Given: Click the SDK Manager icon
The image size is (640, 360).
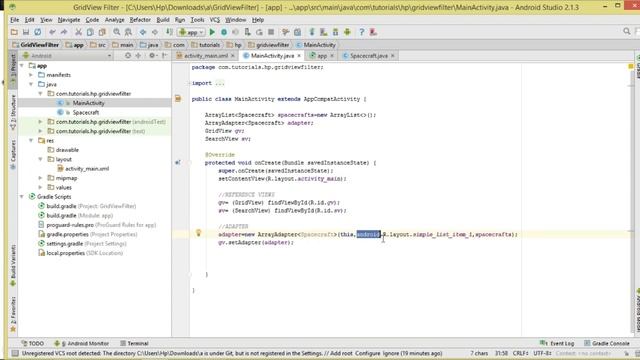Looking at the screenshot, I should coord(336,32).
